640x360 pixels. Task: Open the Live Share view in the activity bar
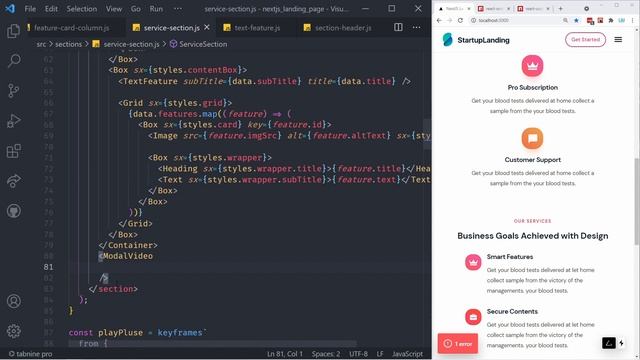[x=13, y=181]
